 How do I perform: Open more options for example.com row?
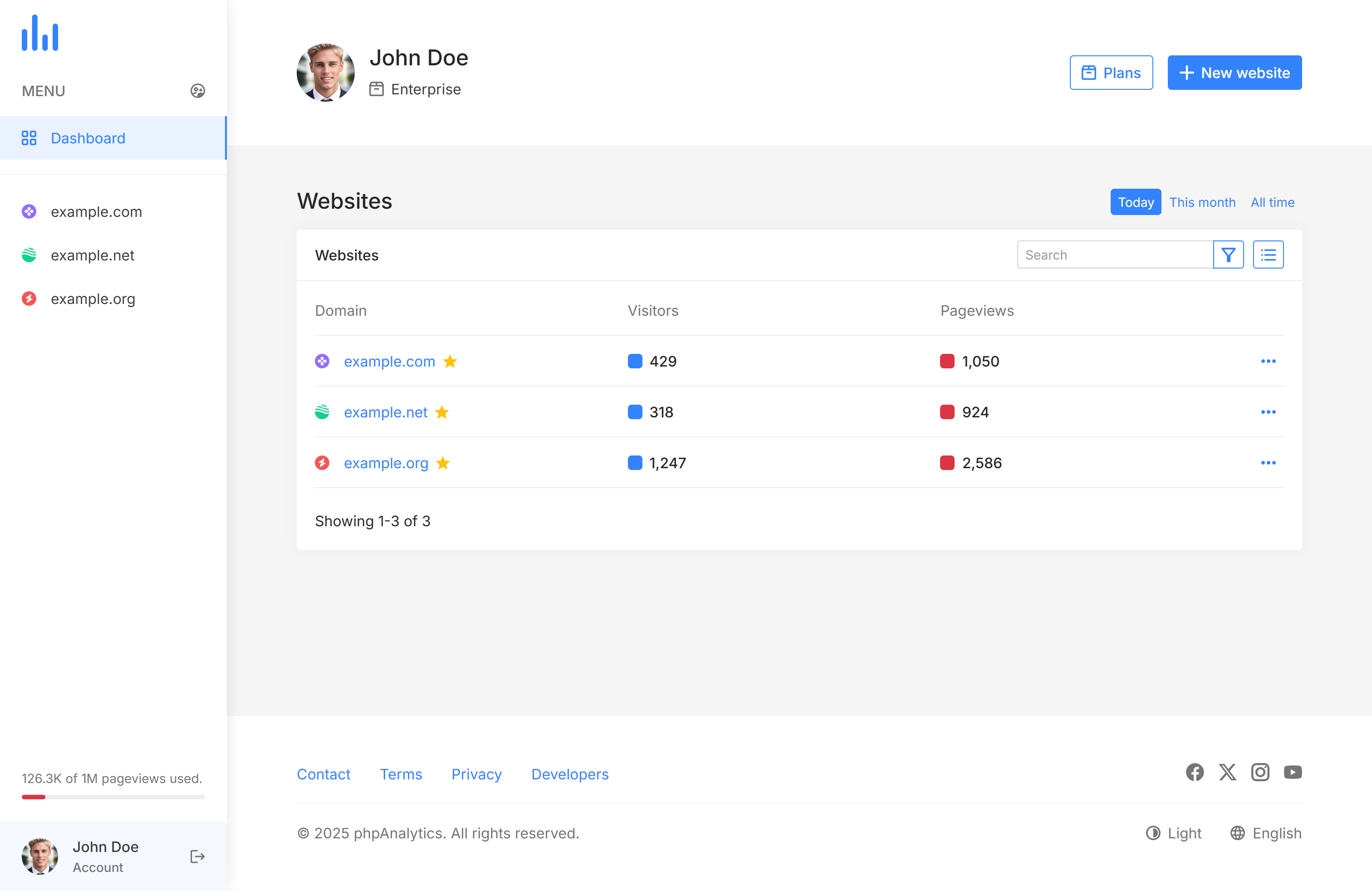pos(1268,362)
